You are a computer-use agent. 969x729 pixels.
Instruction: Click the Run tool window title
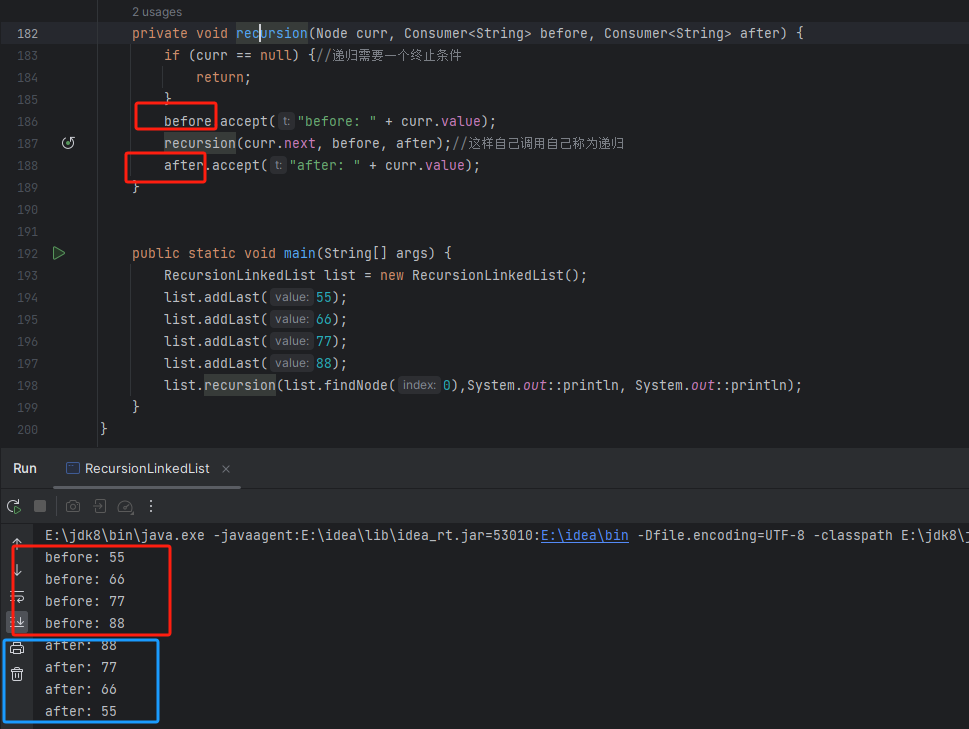[x=25, y=468]
